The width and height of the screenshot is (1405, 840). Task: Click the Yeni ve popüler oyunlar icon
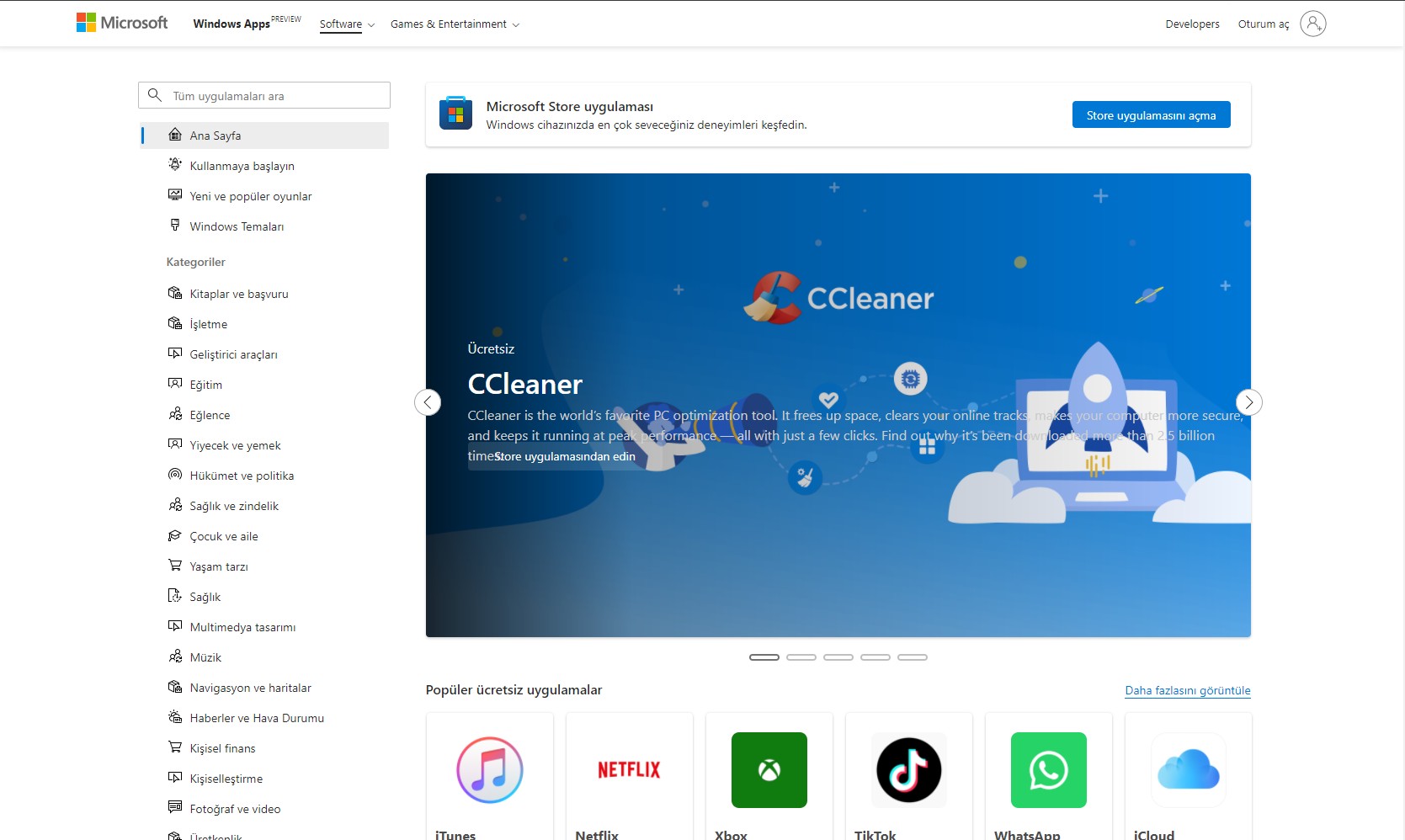tap(175, 195)
